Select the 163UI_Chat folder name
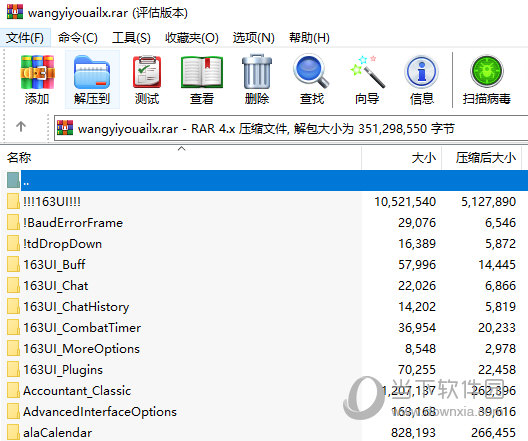This screenshot has width=528, height=441. coord(56,286)
